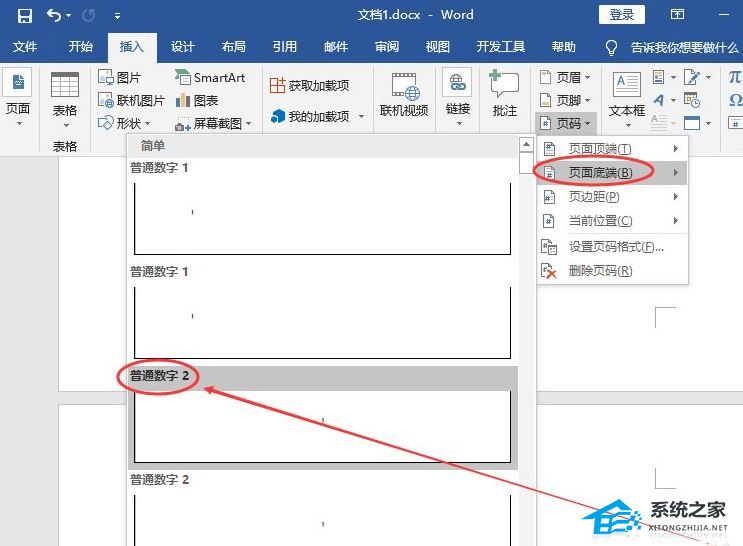The image size is (743, 546).
Task: Open the ribbon display options icon
Action: pos(677,15)
